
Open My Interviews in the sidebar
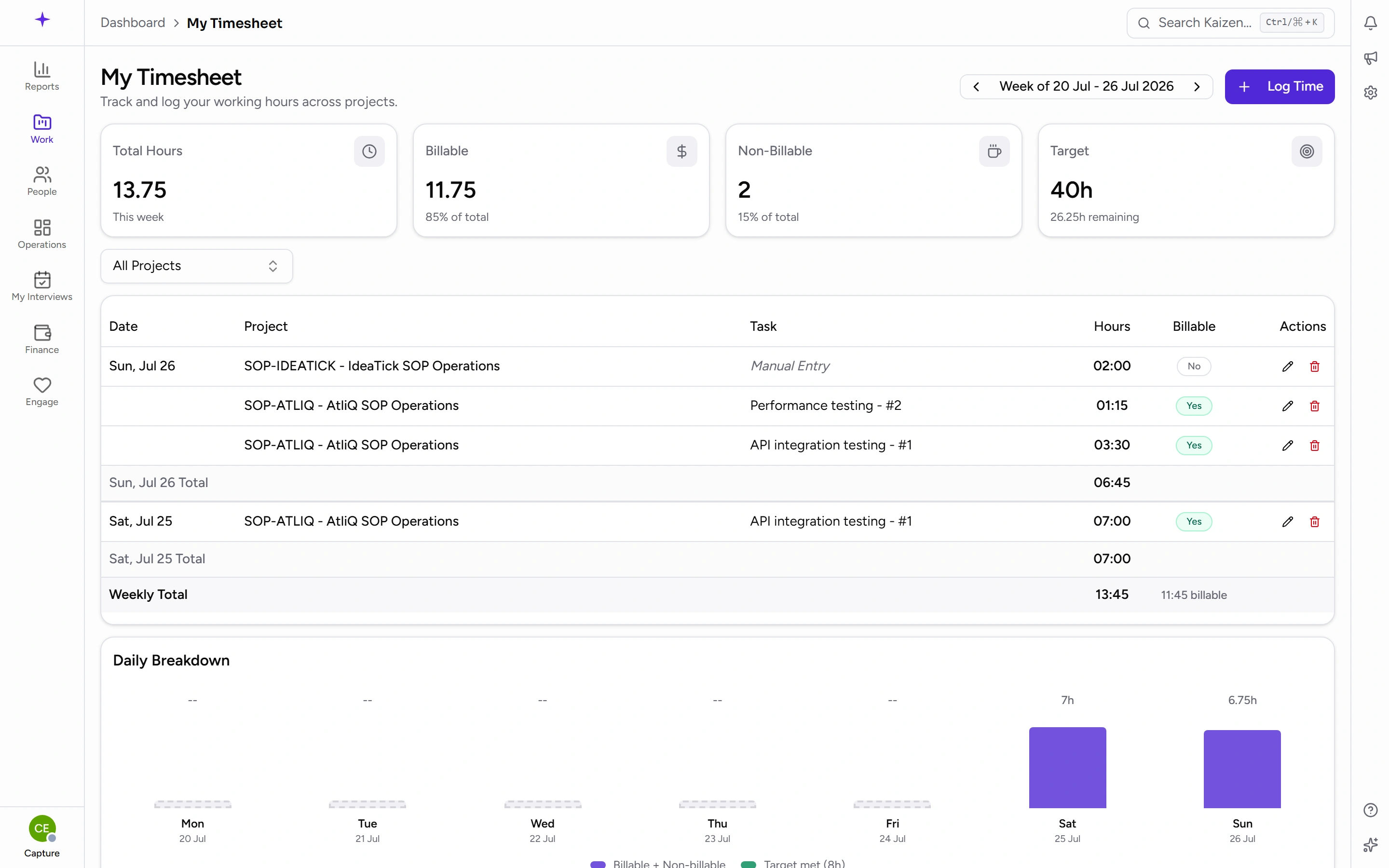(x=42, y=286)
